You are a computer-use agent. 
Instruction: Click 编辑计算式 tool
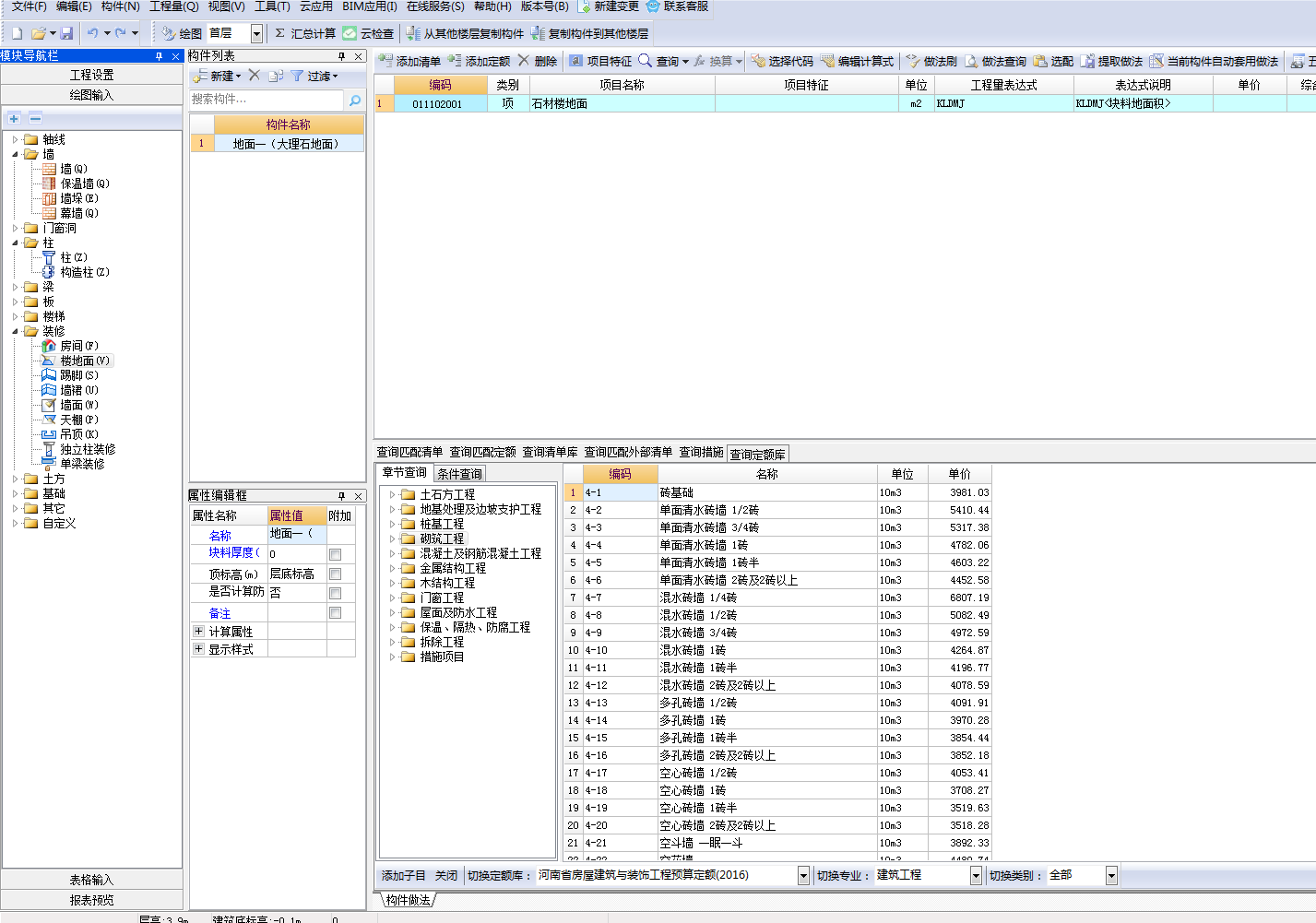[857, 61]
